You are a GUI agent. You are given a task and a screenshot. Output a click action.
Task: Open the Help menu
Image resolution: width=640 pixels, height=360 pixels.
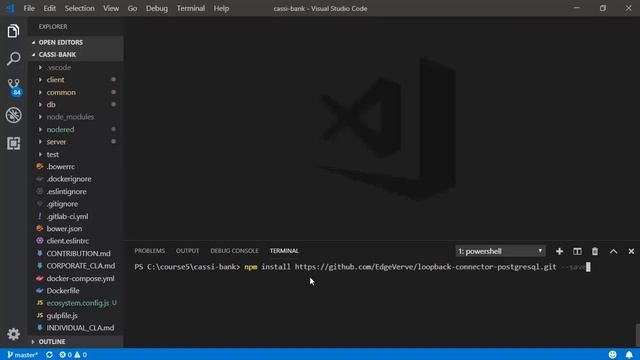221,8
